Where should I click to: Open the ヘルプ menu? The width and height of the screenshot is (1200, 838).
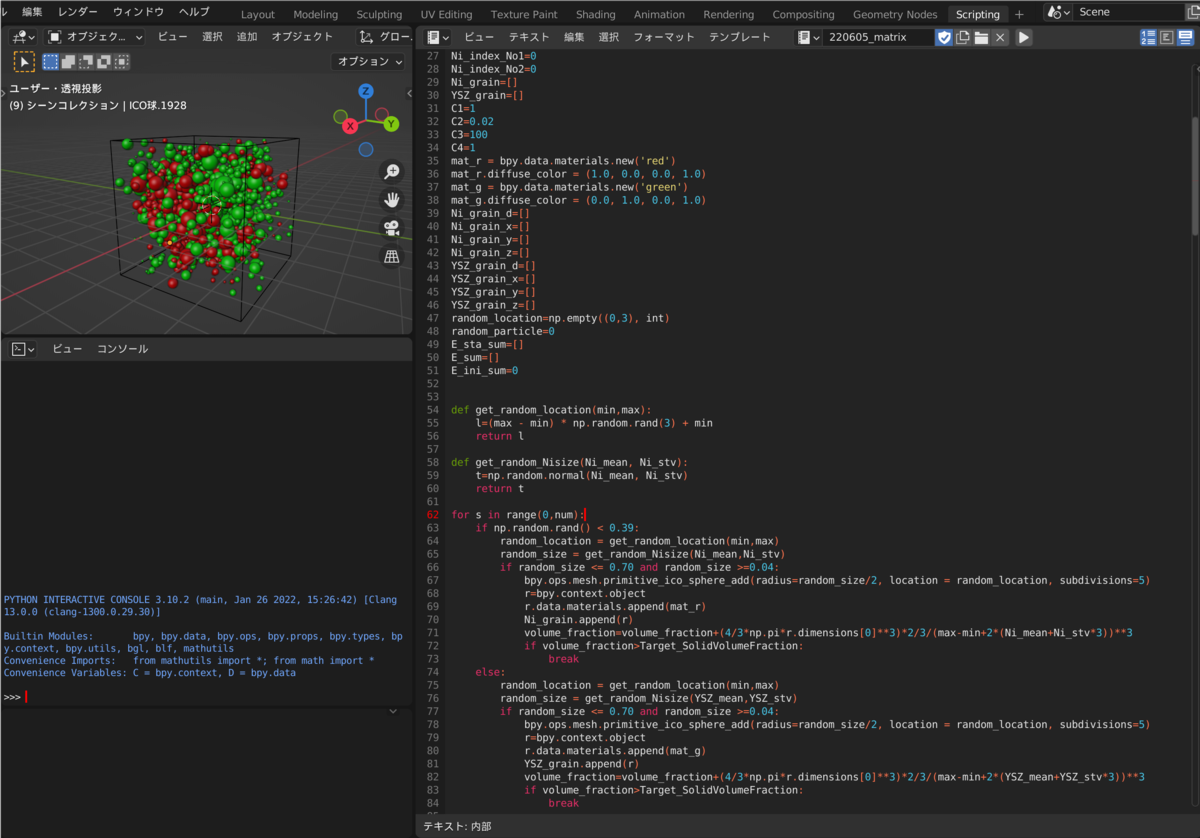click(194, 12)
